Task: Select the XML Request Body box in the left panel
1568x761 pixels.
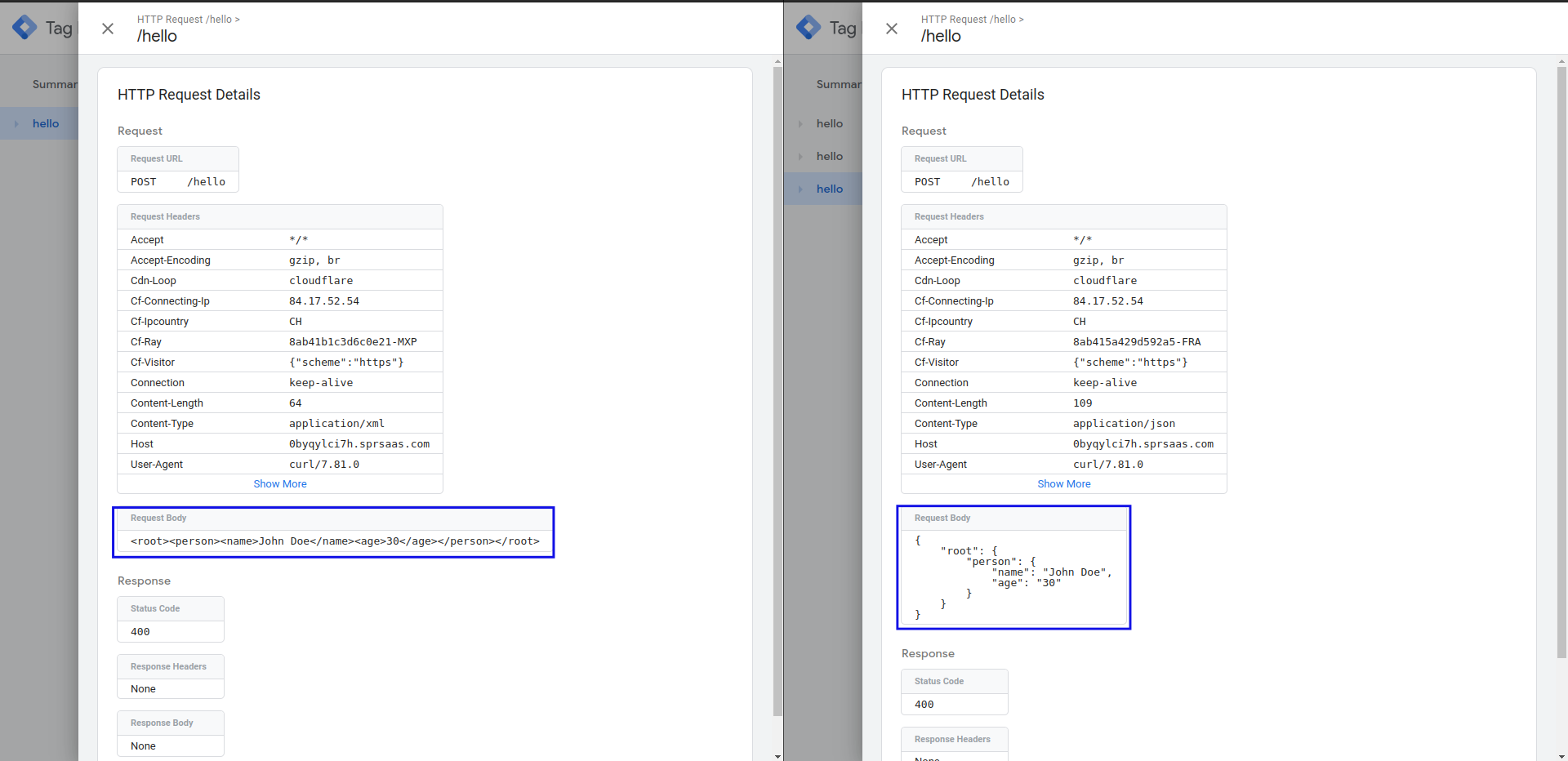Action: [x=333, y=532]
